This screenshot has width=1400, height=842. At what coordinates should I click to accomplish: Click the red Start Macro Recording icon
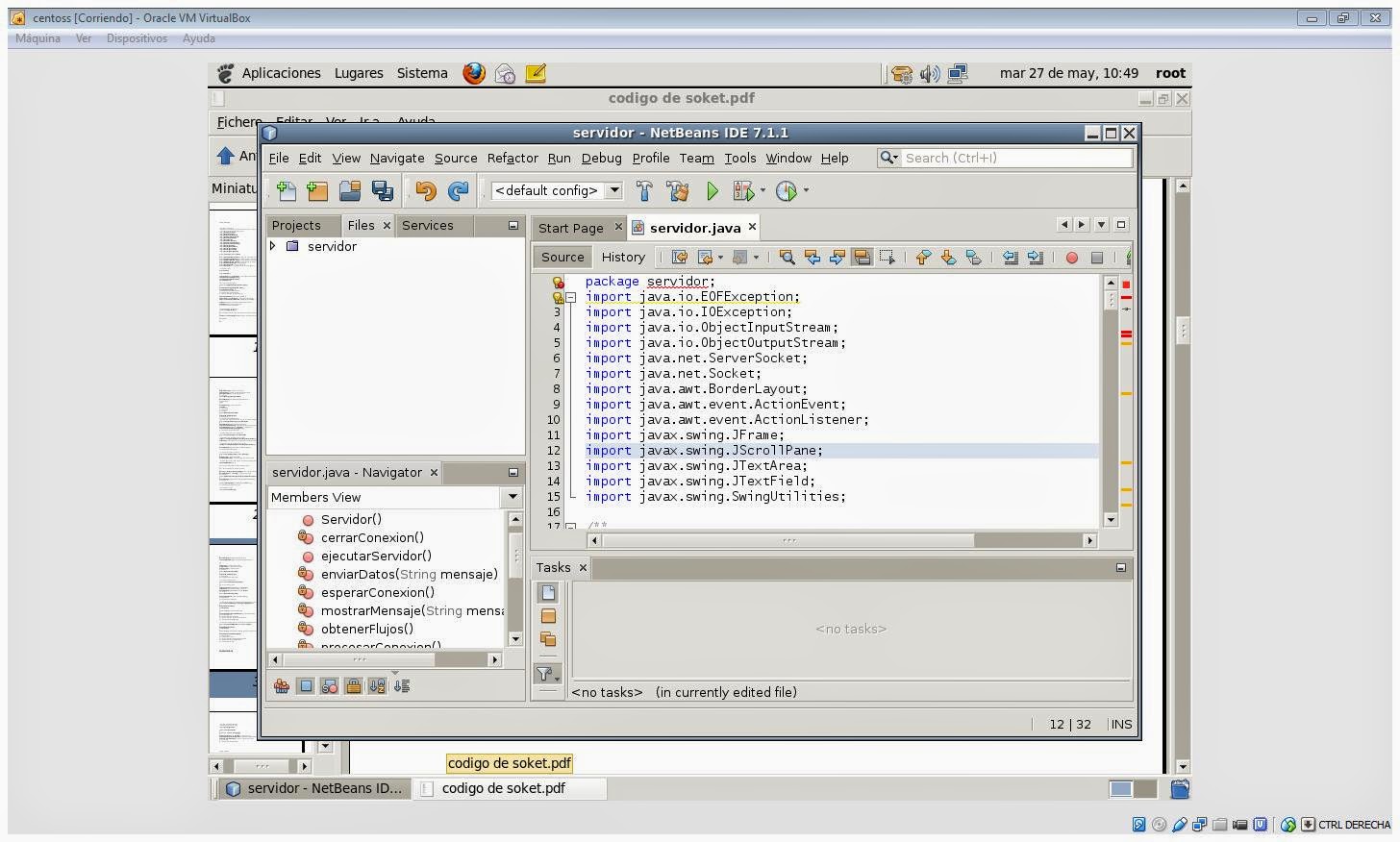[x=1071, y=258]
